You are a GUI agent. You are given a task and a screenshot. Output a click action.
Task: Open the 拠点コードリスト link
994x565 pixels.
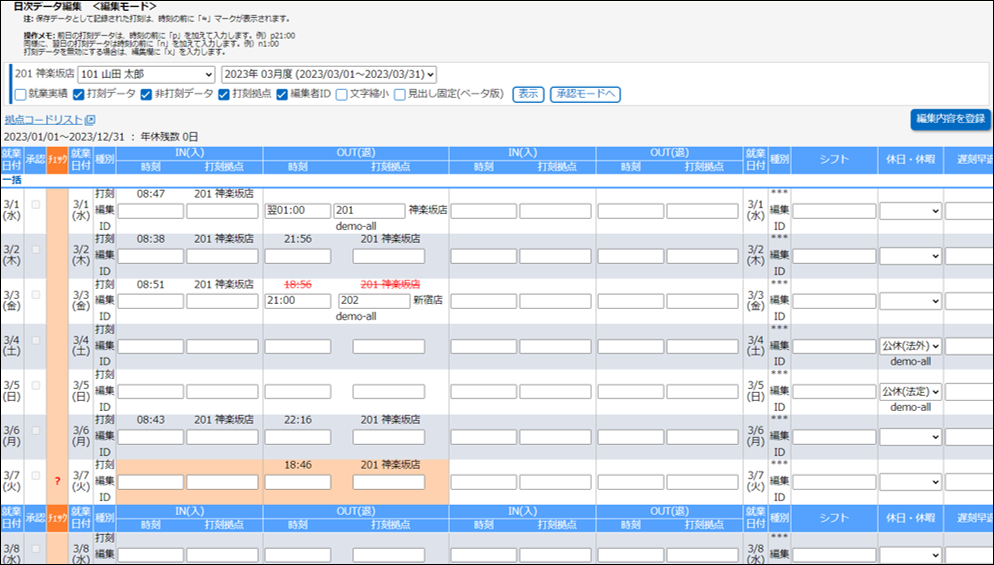[43, 121]
